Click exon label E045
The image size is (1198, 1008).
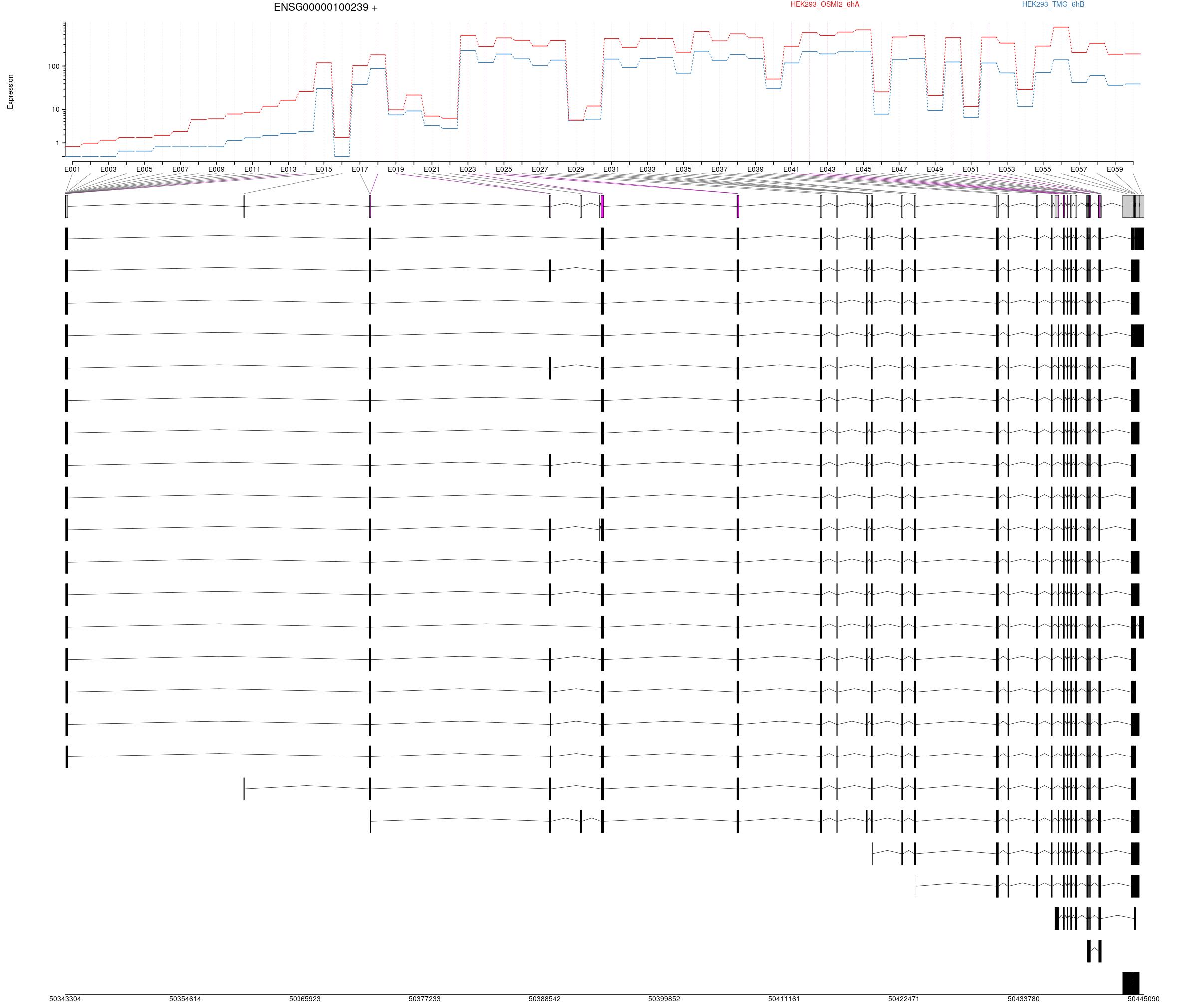pyautogui.click(x=863, y=169)
